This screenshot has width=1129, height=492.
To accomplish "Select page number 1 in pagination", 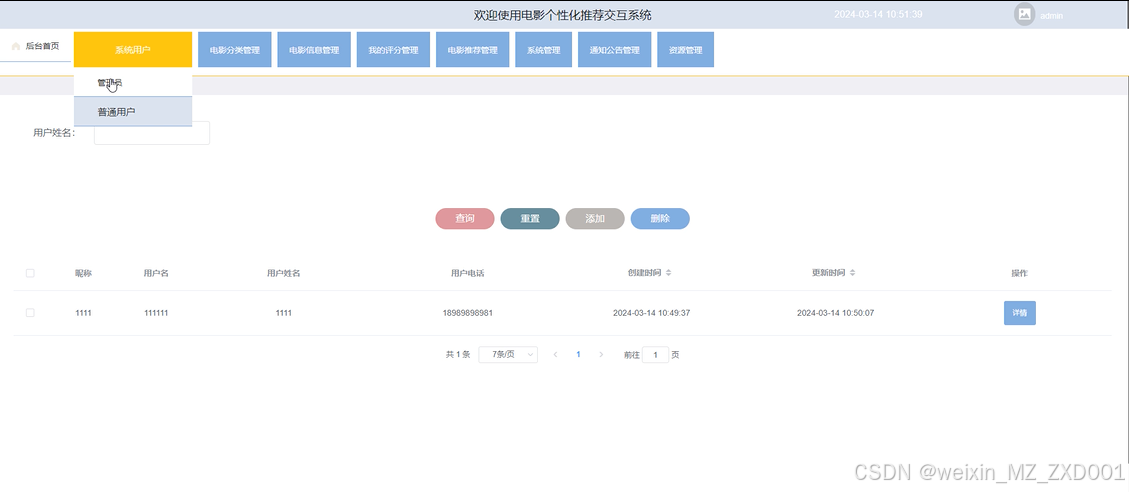I will click(x=578, y=354).
